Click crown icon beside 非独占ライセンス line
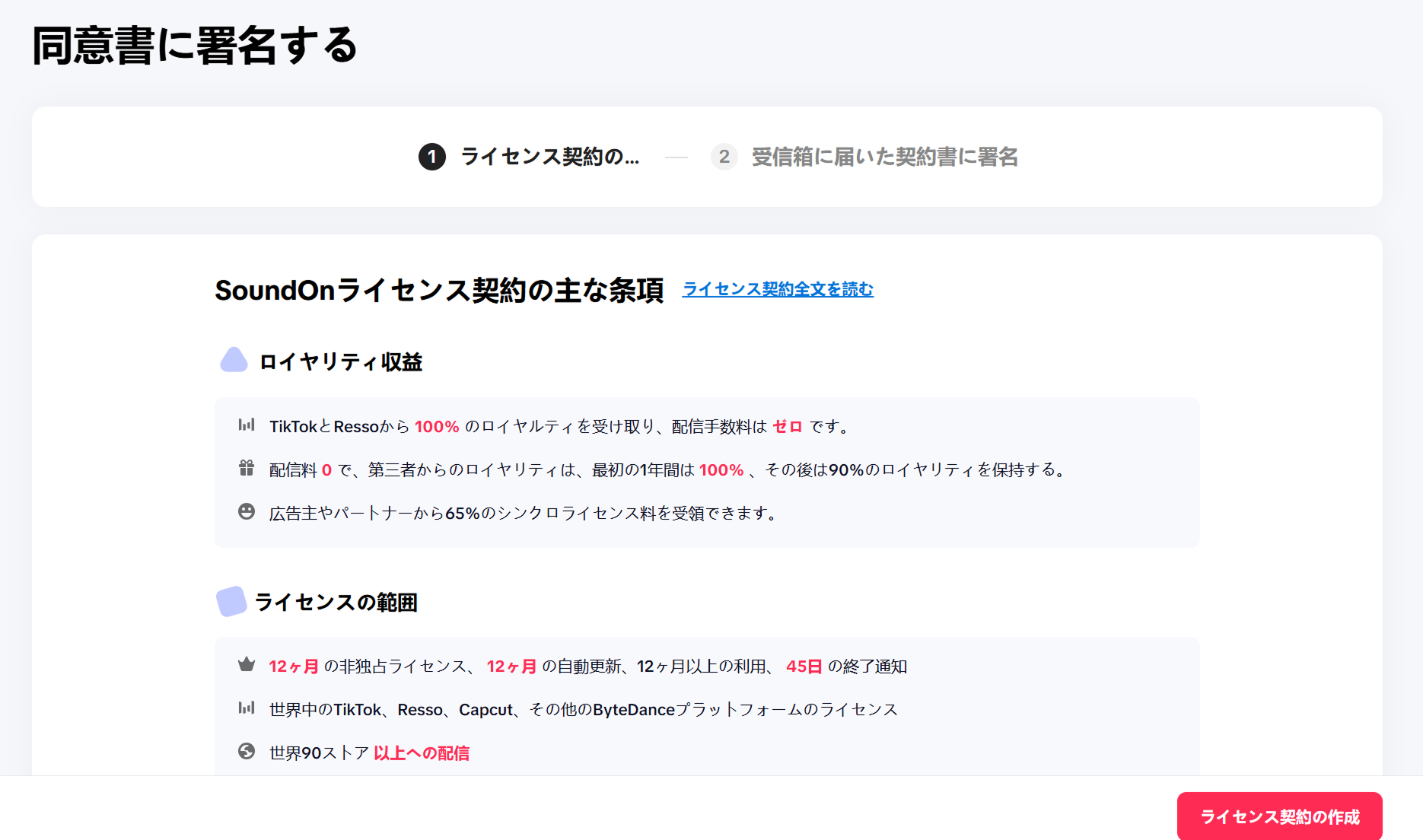 tap(247, 664)
